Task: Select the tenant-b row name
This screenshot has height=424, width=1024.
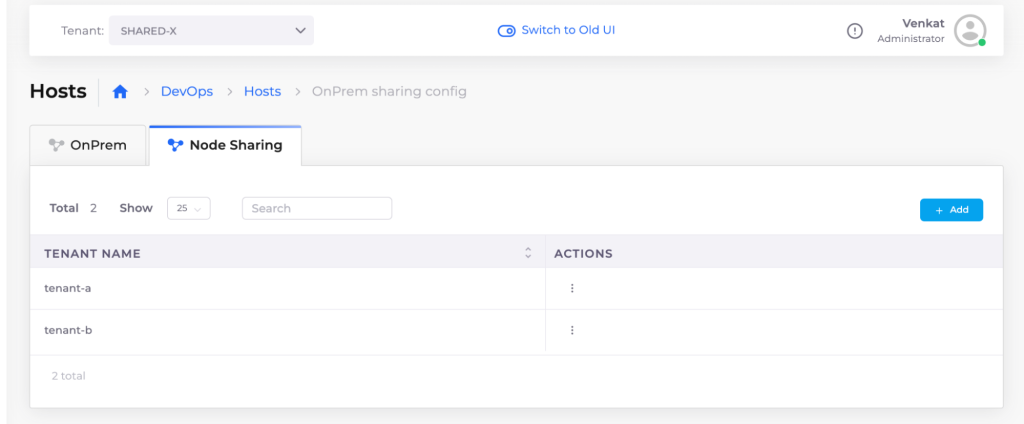Action: pyautogui.click(x=68, y=330)
